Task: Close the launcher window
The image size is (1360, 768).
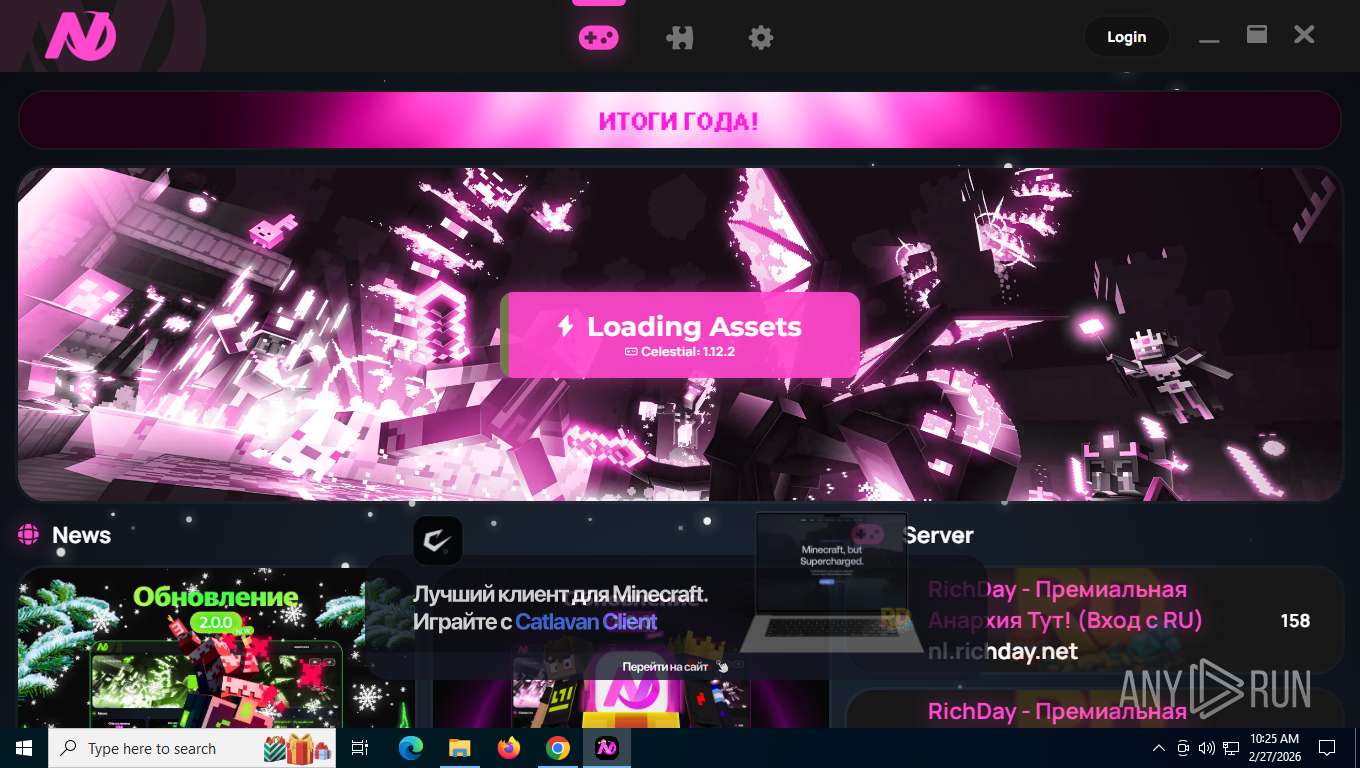Action: [1304, 35]
